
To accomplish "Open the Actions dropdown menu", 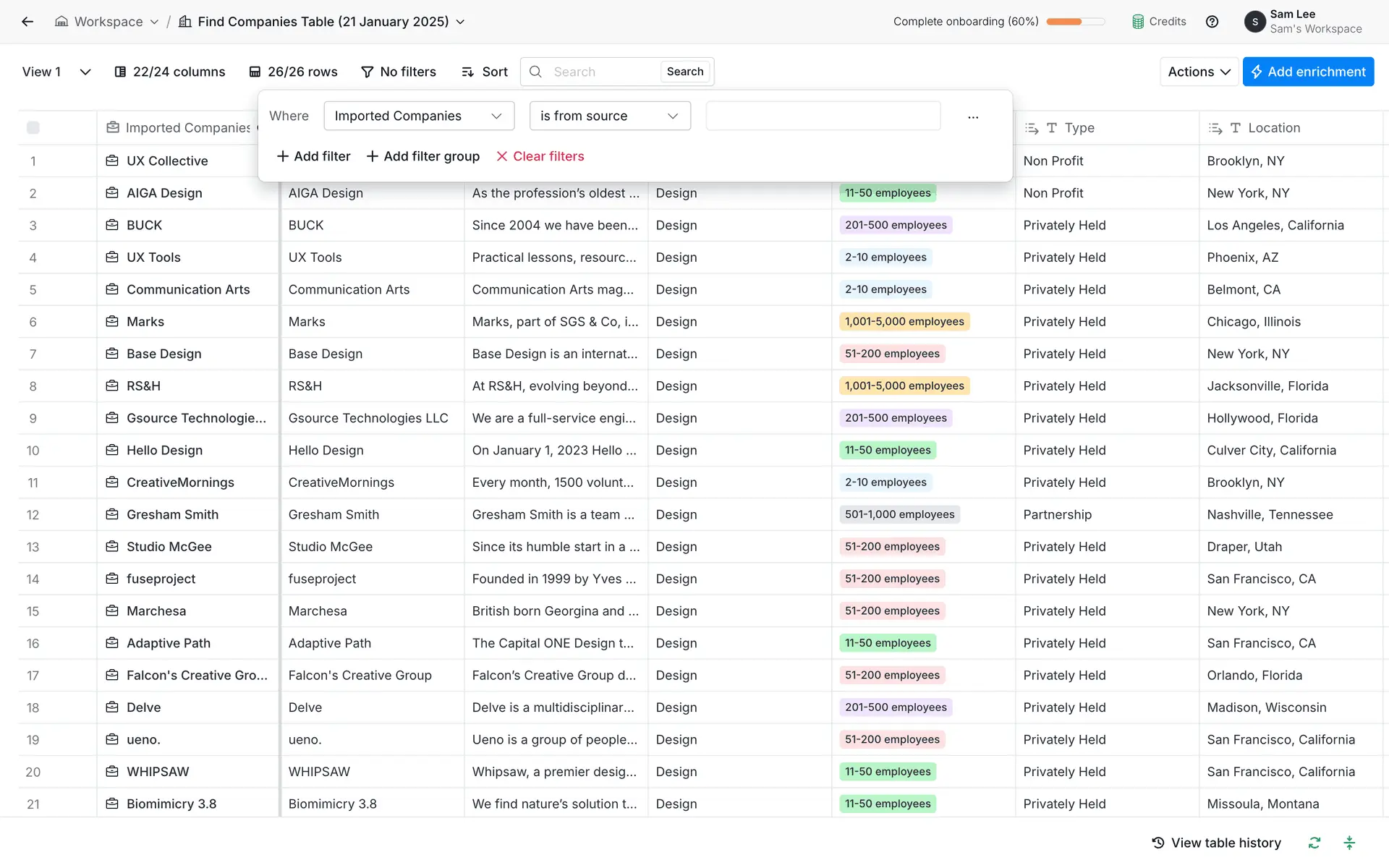I will tap(1198, 72).
